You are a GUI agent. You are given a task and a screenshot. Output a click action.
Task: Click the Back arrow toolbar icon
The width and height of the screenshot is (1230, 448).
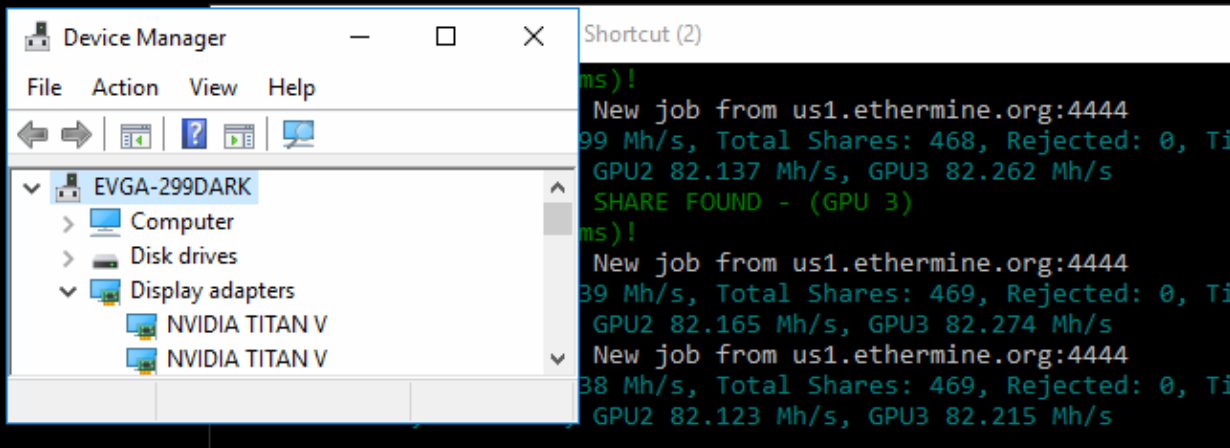[x=33, y=134]
